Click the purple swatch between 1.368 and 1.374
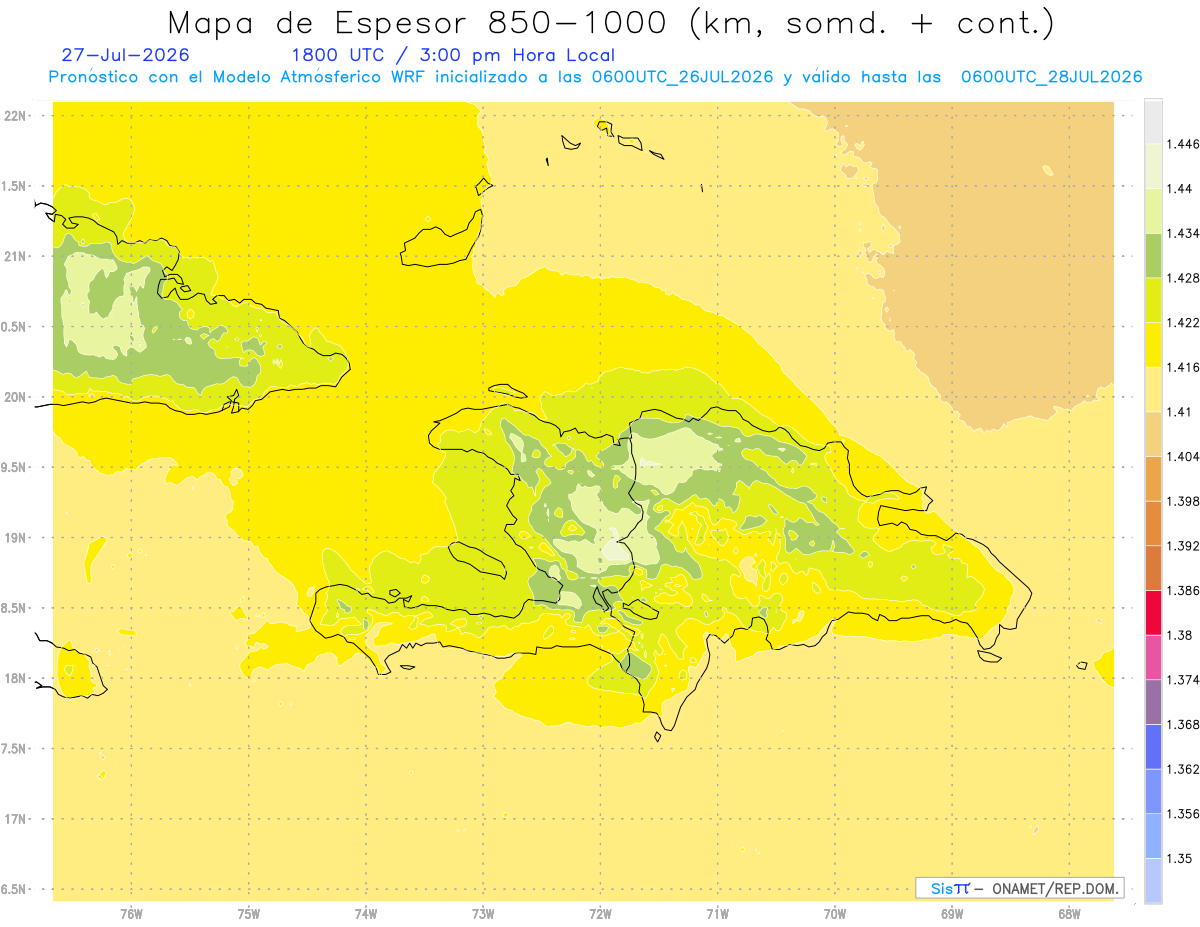Viewport: 1200px width, 927px height. tap(1153, 702)
